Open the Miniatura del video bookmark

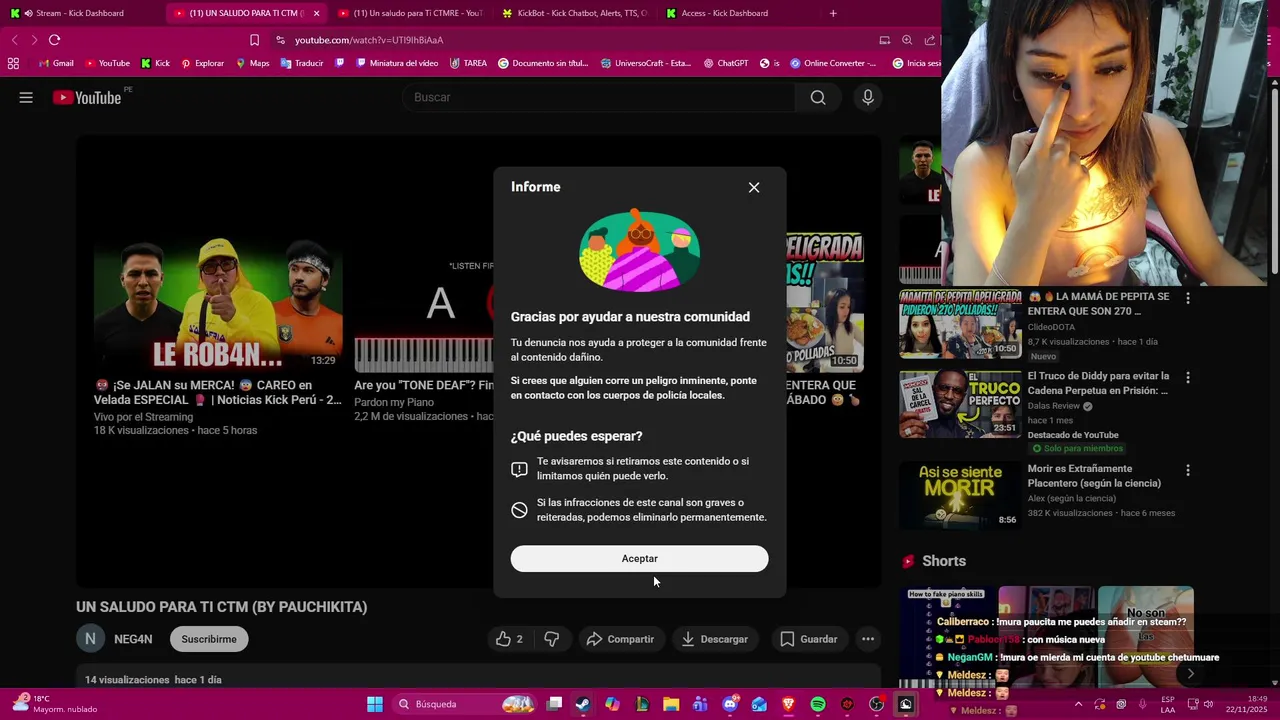pos(397,63)
